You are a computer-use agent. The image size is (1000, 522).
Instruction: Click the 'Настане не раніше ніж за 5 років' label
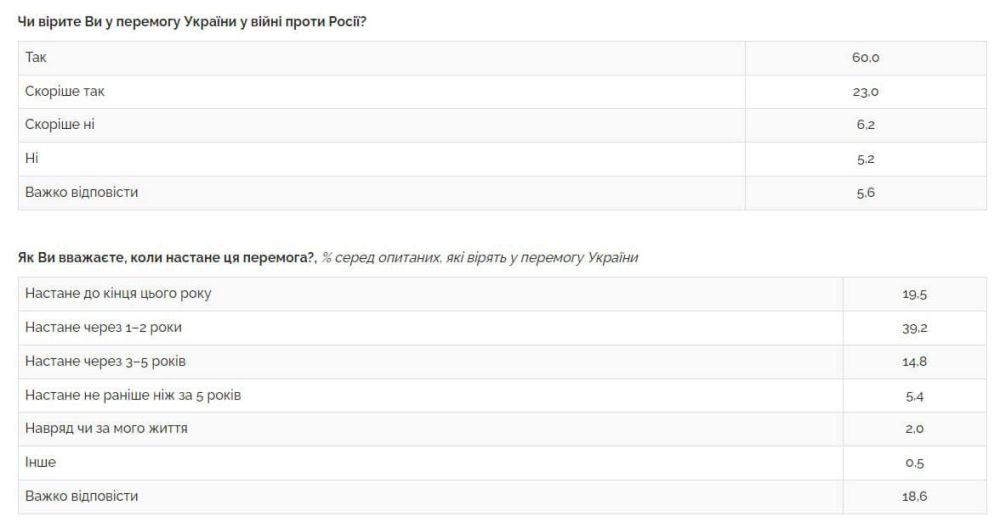[x=133, y=395]
